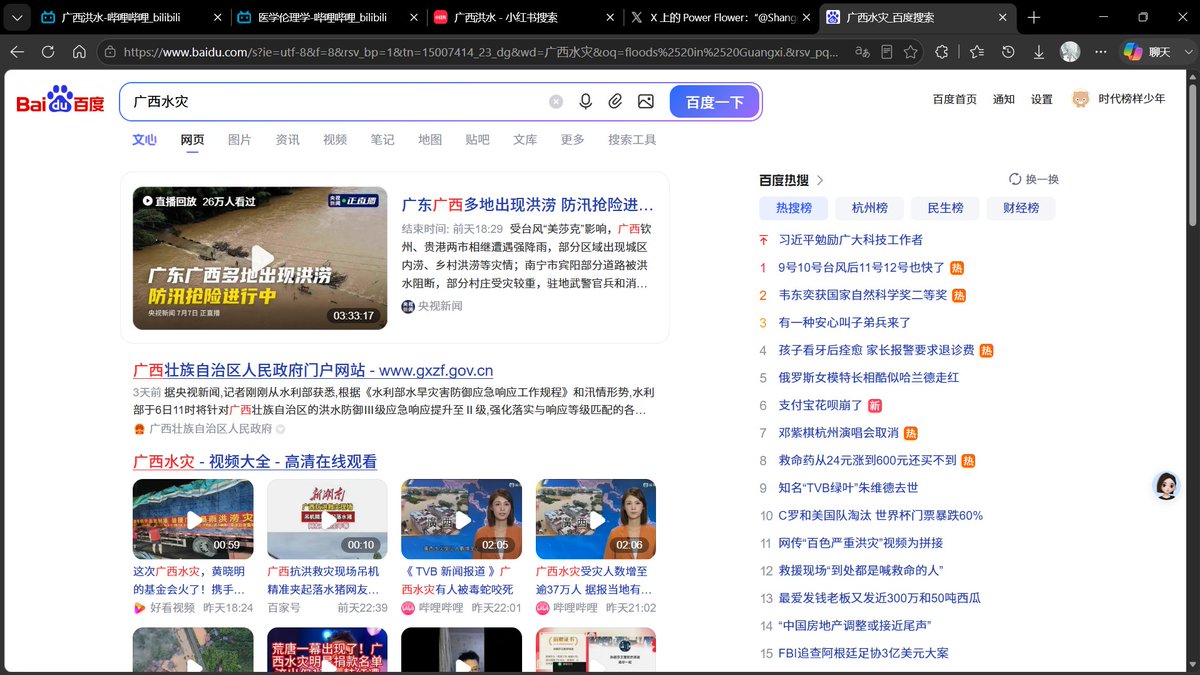The width and height of the screenshot is (1200, 675).
Task: Open the Copilot 聊天 button
Action: click(1148, 52)
